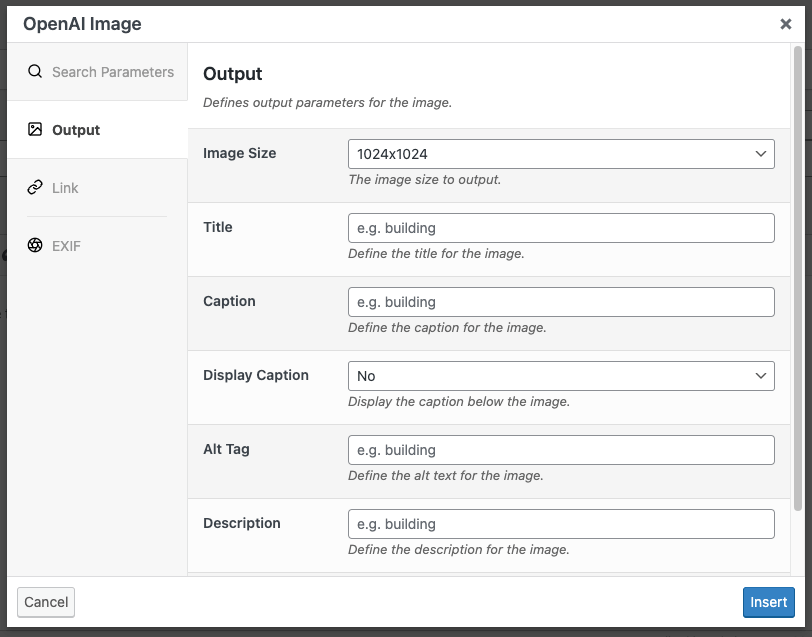
Task: Click the aperture icon next to EXIF
Action: [x=35, y=245]
